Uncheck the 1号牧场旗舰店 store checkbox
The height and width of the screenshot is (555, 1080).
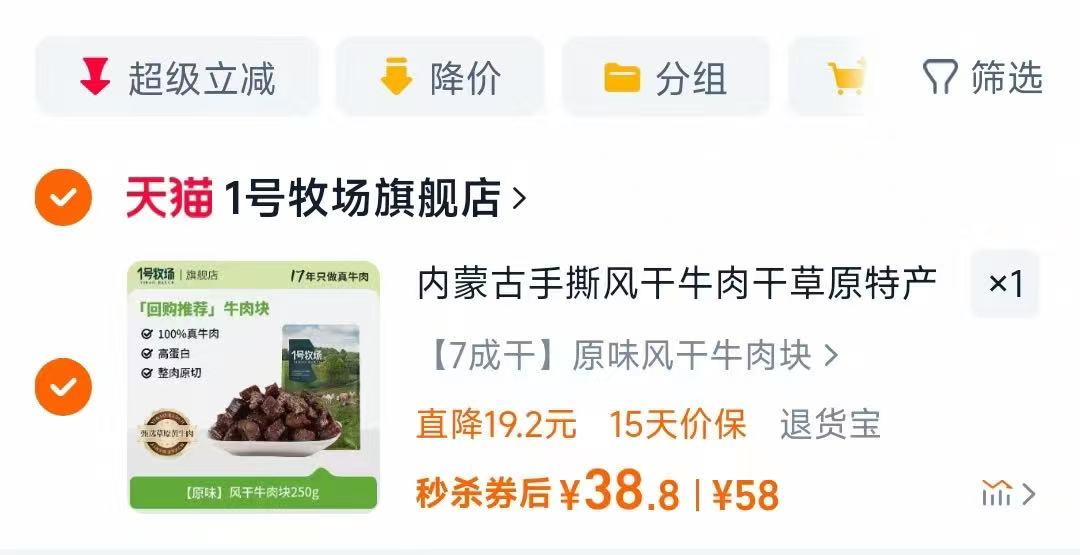63,198
